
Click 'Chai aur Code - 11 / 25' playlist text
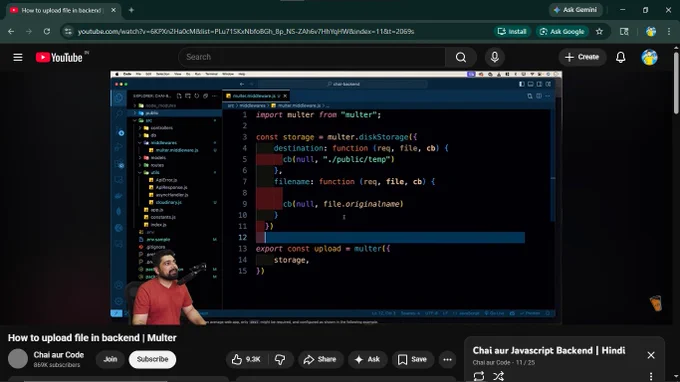[503, 362]
